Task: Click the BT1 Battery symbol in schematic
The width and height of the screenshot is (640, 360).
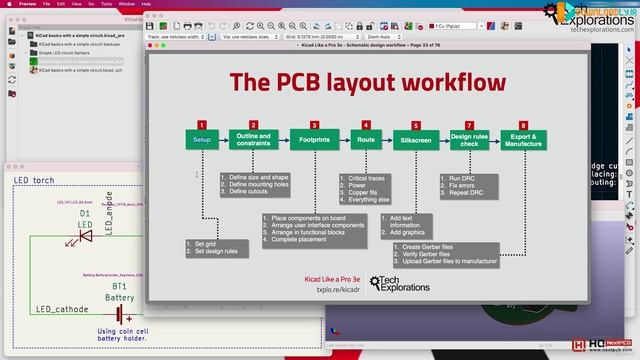Action: click(119, 315)
